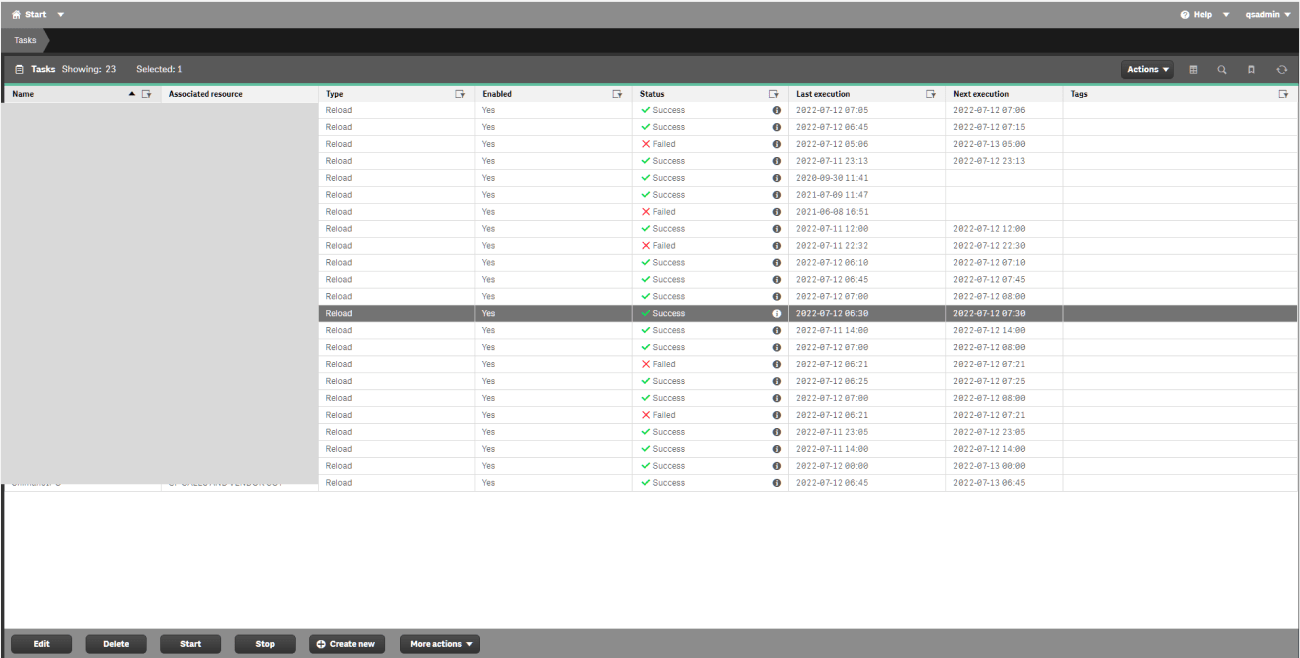
Task: Open the qsadmin user menu
Action: tap(1267, 14)
